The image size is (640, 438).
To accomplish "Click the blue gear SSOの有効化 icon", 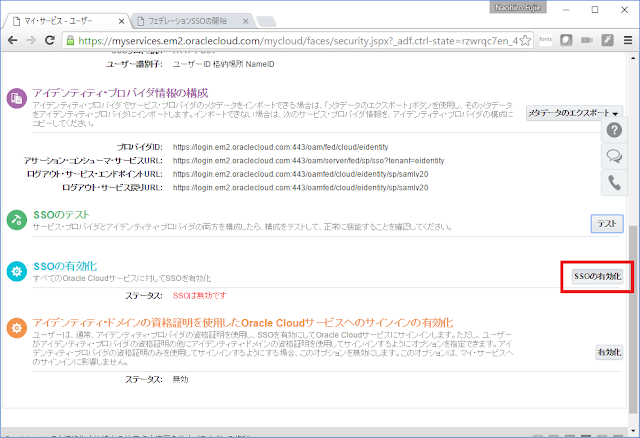I will pyautogui.click(x=17, y=271).
